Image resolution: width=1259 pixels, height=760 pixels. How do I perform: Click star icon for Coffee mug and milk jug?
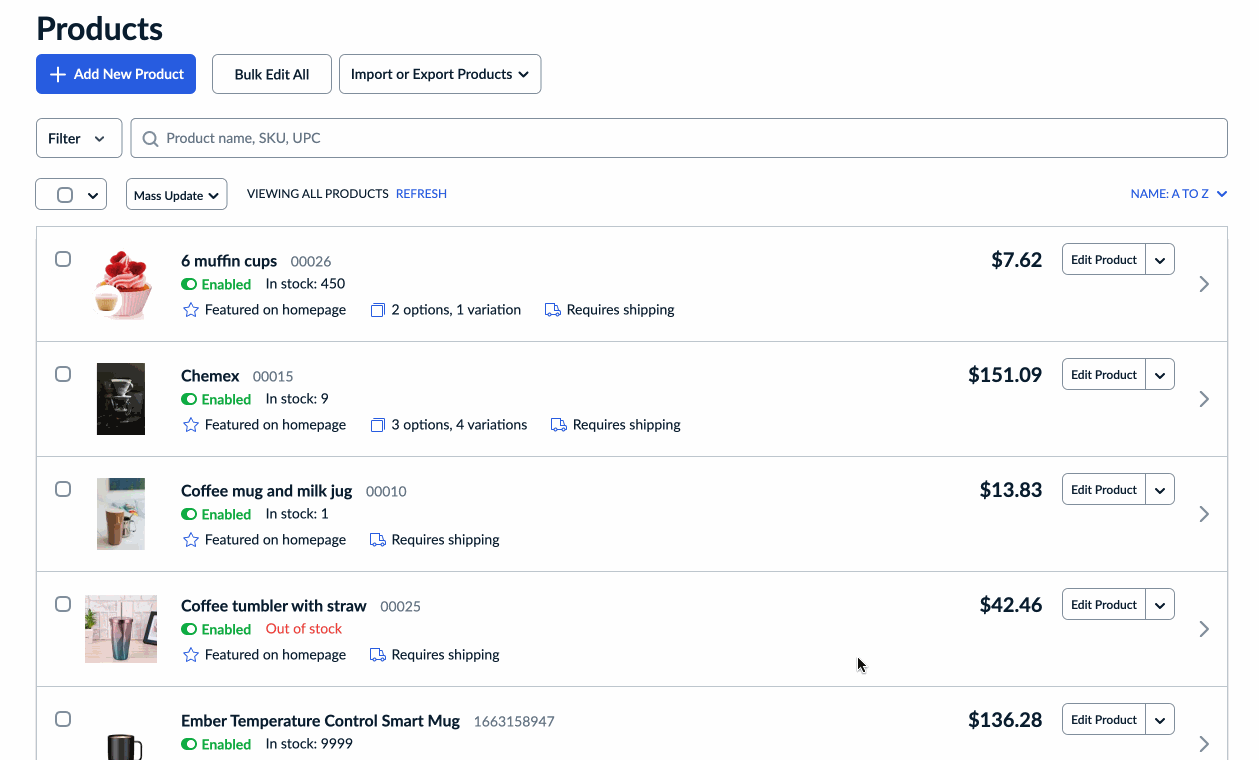tap(191, 540)
